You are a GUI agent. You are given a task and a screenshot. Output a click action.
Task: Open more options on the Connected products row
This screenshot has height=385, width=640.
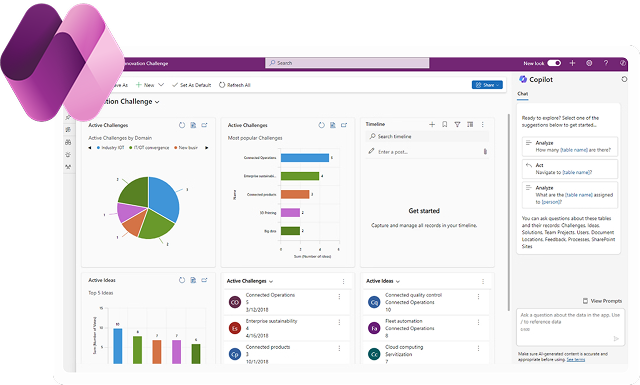[339, 348]
